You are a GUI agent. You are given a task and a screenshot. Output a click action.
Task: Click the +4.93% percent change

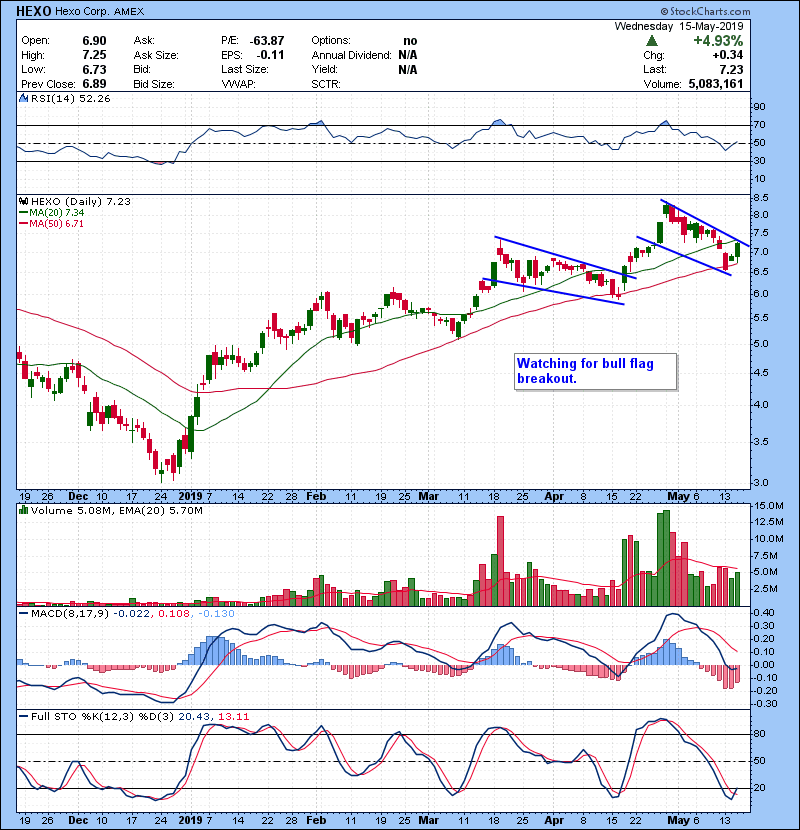click(718, 41)
